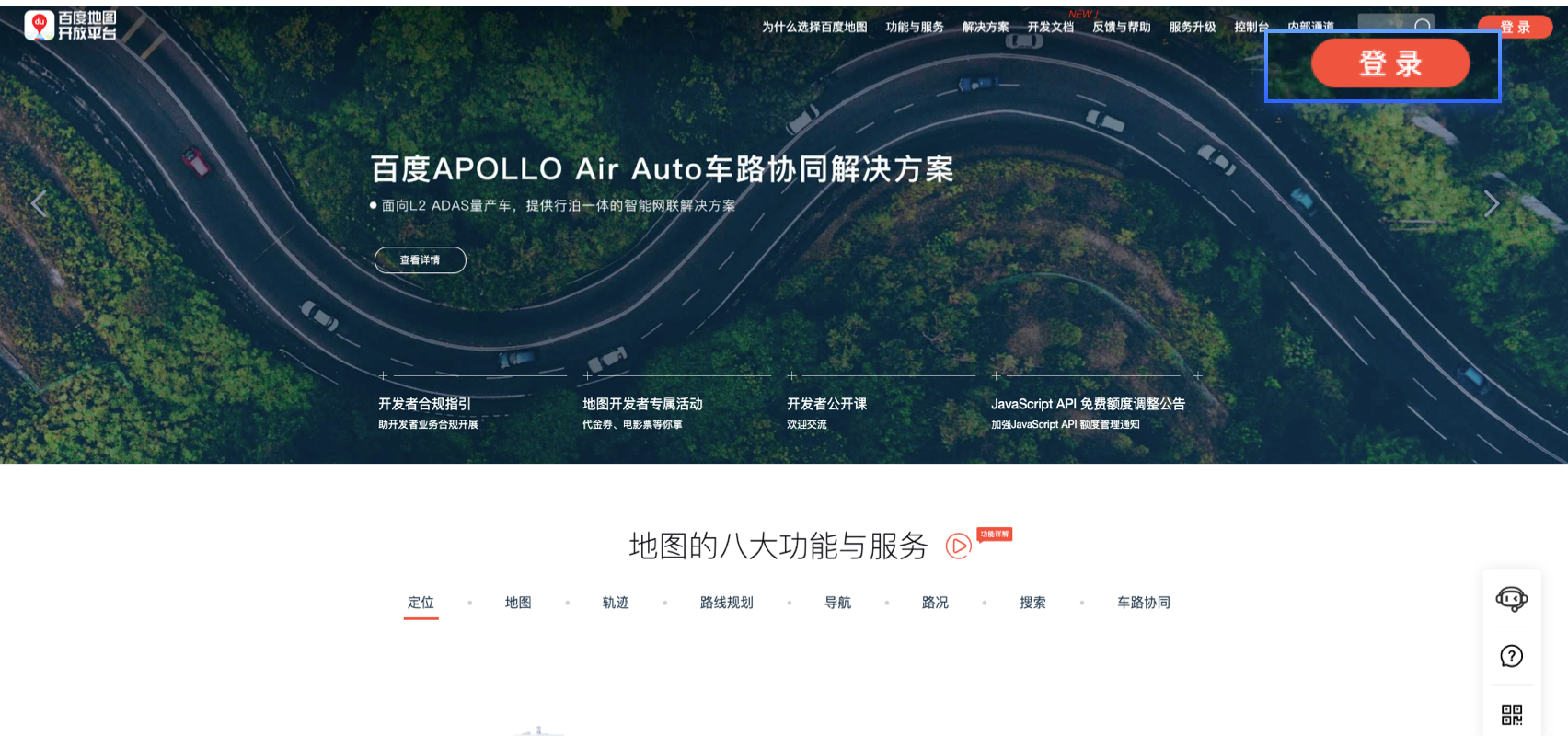Select the 车路协同 tab

click(x=1143, y=603)
